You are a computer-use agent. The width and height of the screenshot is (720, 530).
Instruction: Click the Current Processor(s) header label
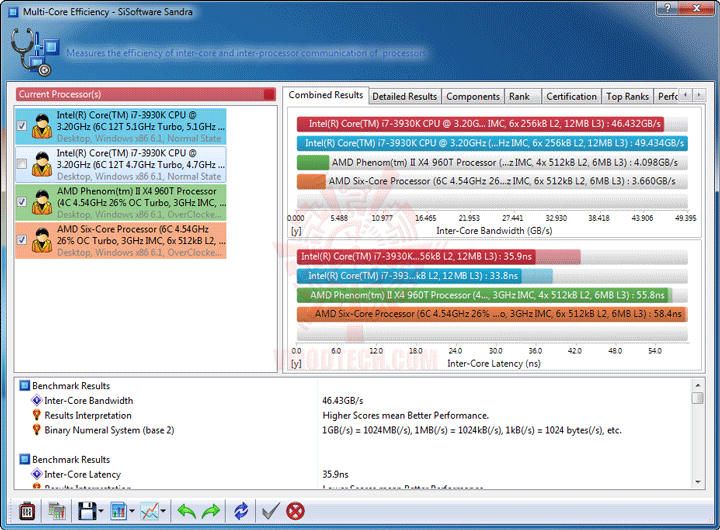[x=60, y=94]
